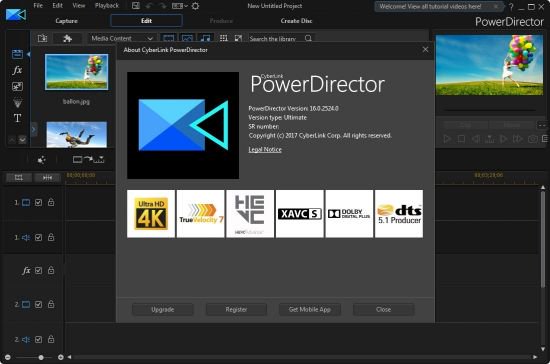
Task: Toggle audio filter in library toolbar
Action: click(x=206, y=38)
